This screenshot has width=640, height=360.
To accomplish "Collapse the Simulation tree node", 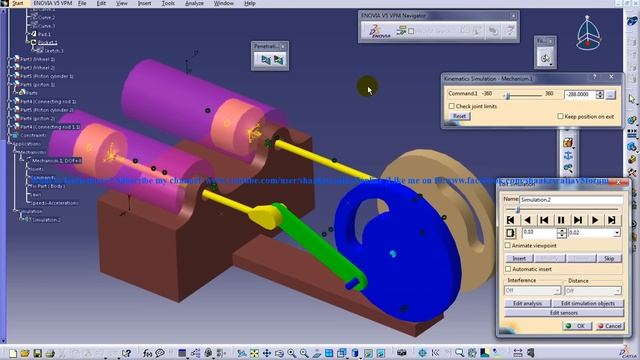I will point(15,211).
